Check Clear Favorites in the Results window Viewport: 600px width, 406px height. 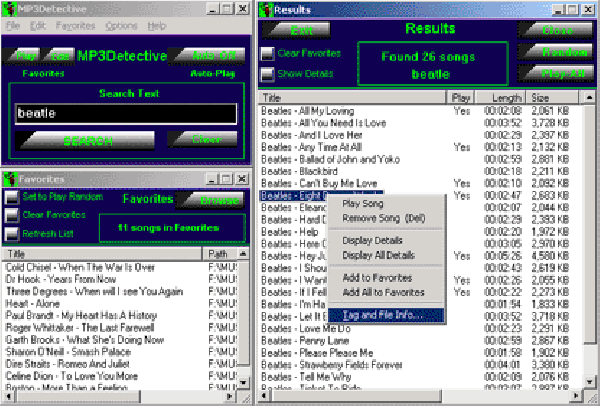(x=267, y=54)
